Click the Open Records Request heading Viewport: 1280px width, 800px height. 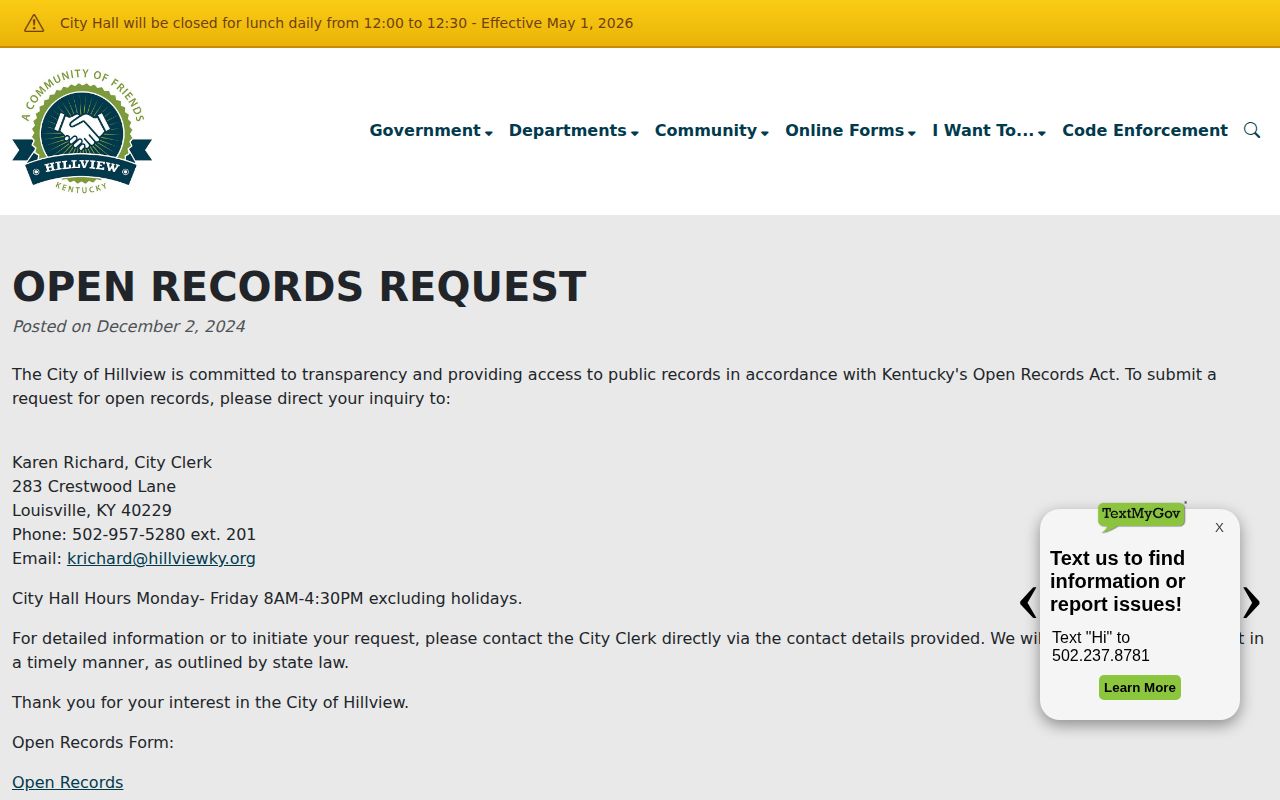tap(299, 287)
